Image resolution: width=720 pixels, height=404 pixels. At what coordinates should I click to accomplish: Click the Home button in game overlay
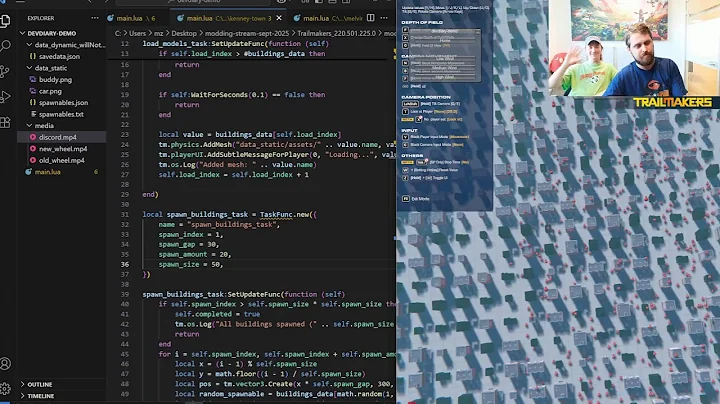(x=444, y=41)
